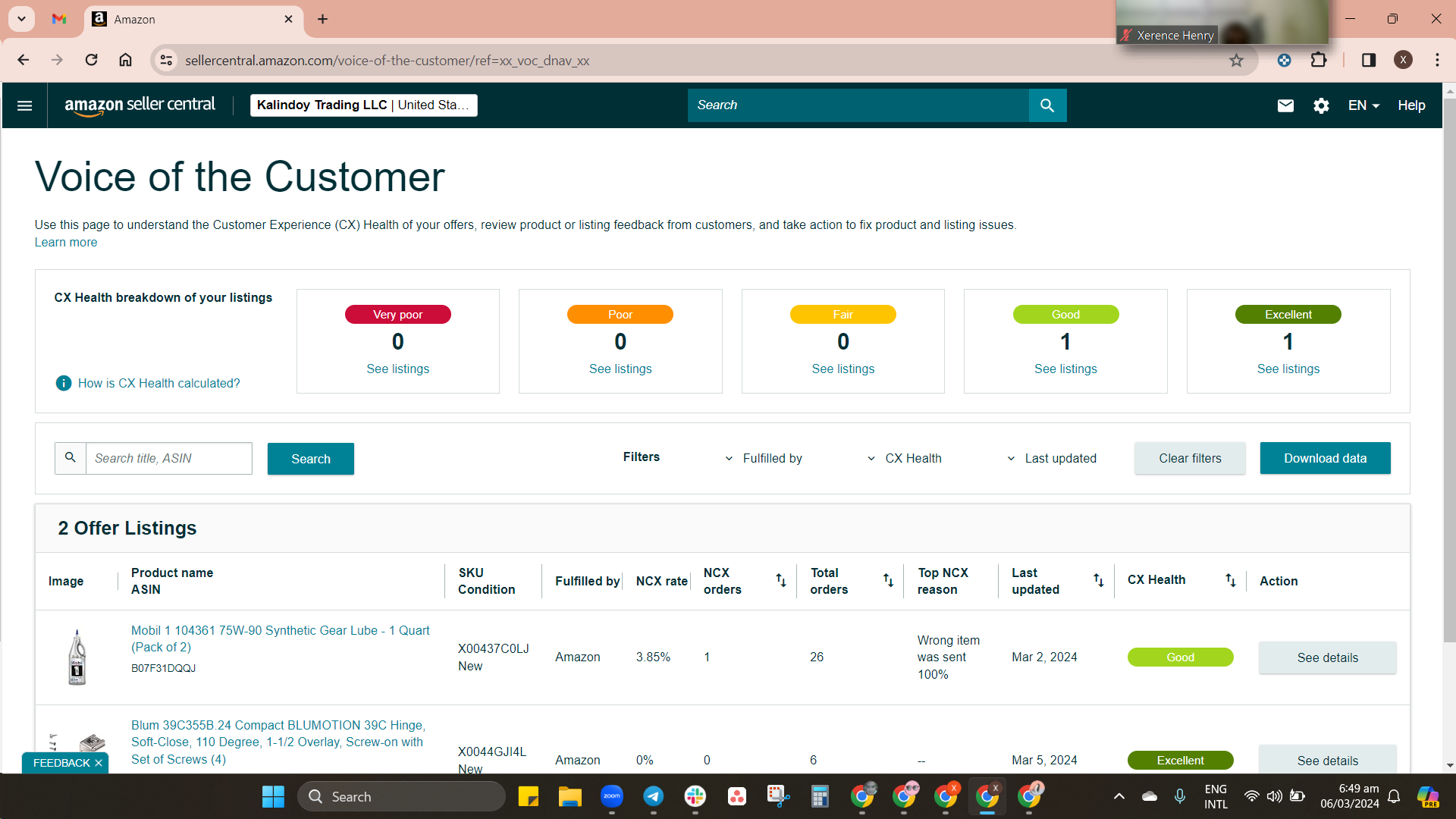Click the magnifier button in top search bar
The height and width of the screenshot is (819, 1456).
(1047, 105)
